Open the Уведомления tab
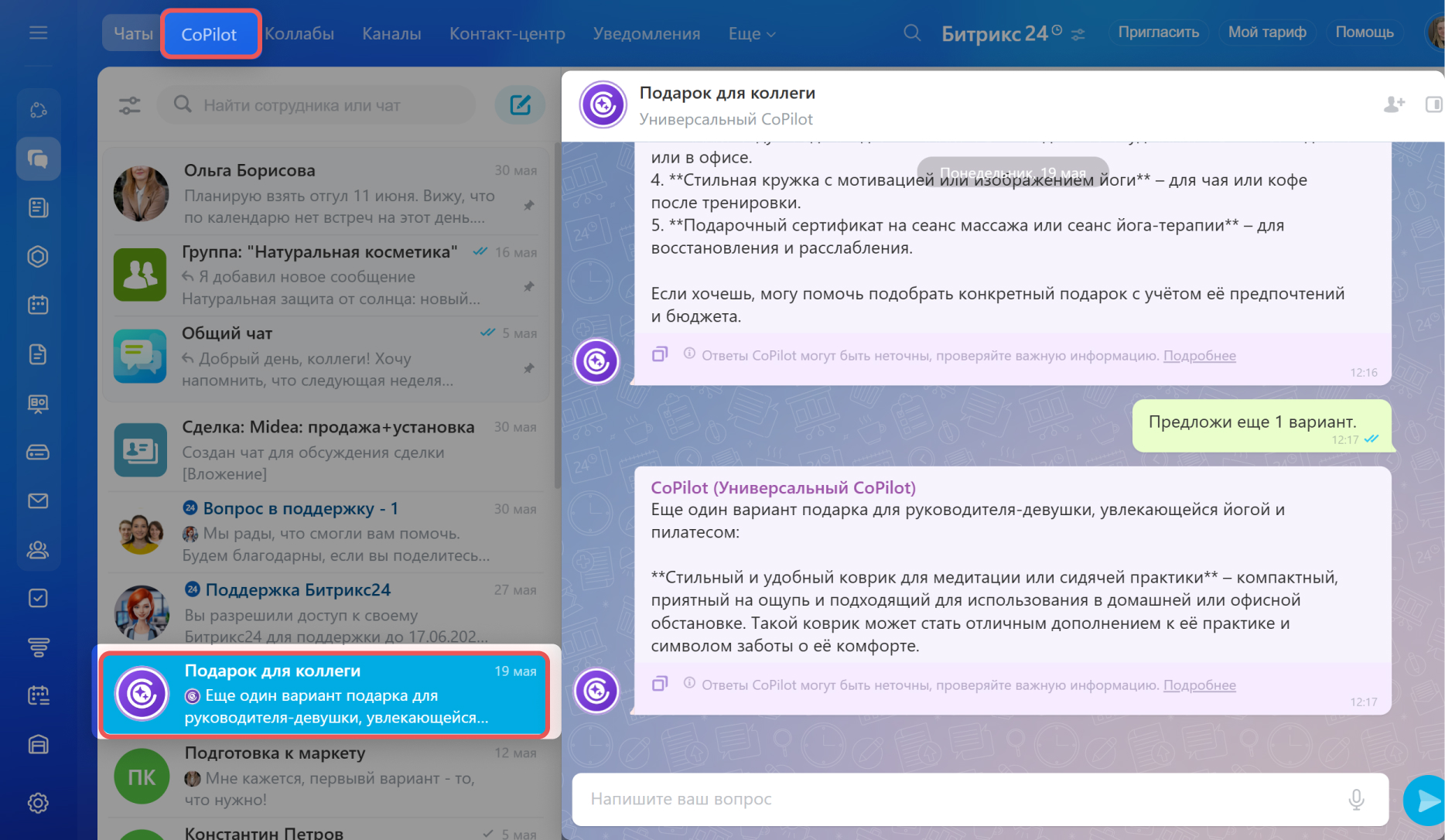 pyautogui.click(x=647, y=33)
